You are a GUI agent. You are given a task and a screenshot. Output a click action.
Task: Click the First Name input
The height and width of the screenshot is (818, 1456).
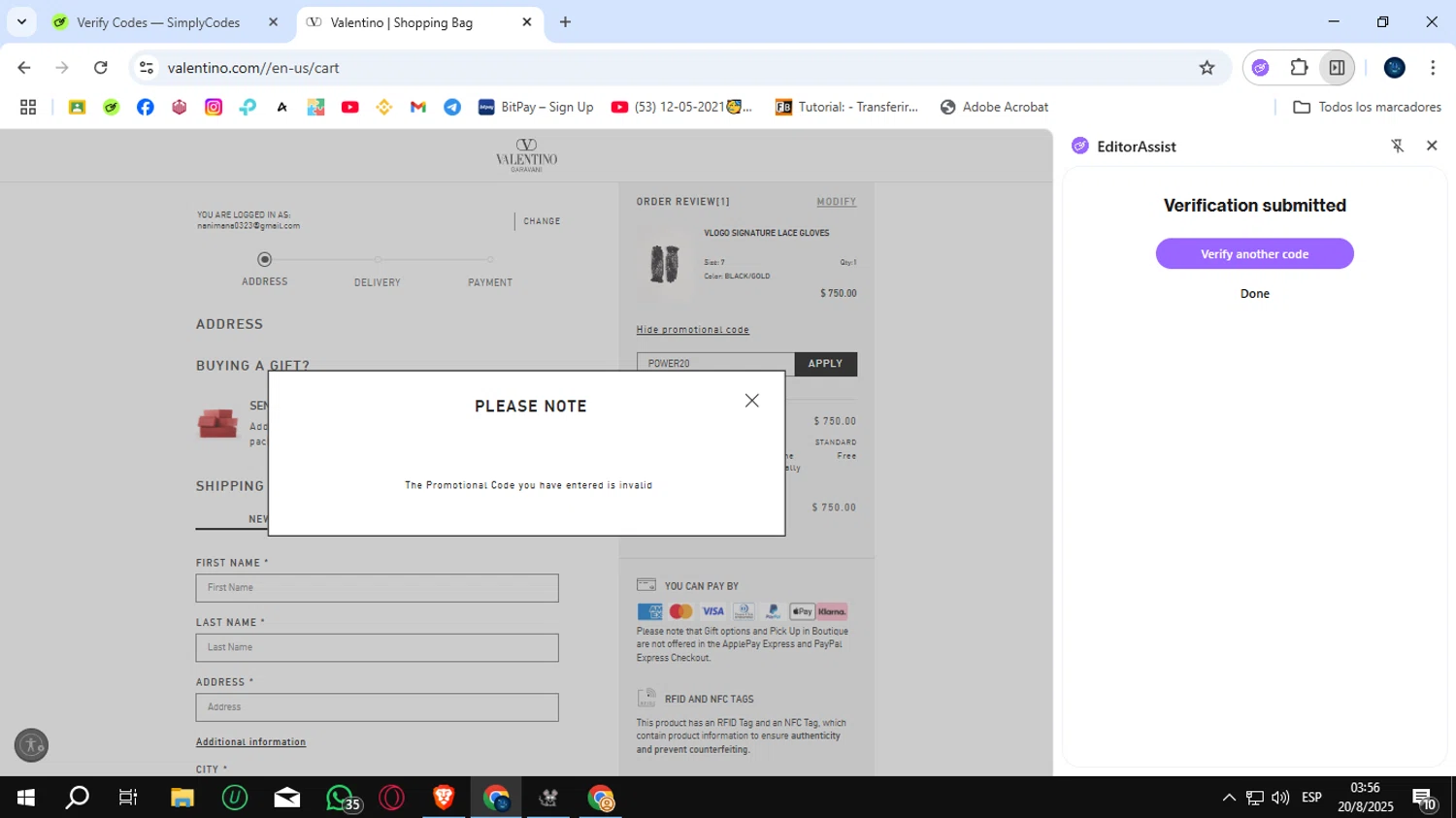(377, 588)
